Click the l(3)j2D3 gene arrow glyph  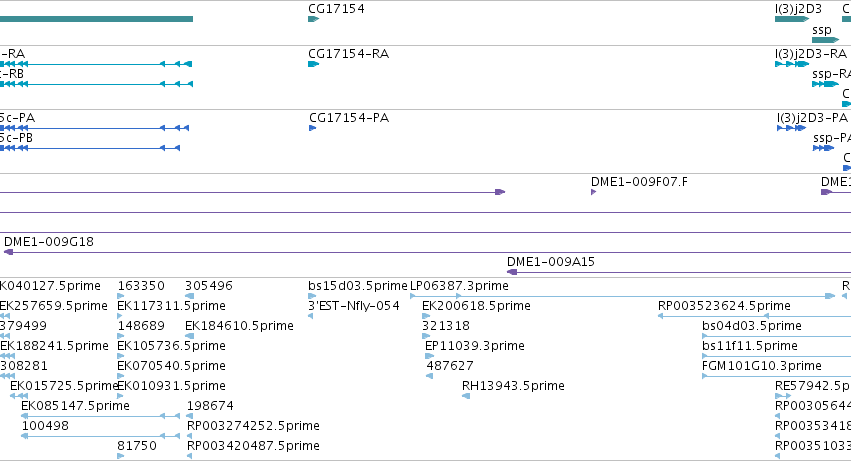tap(792, 19)
